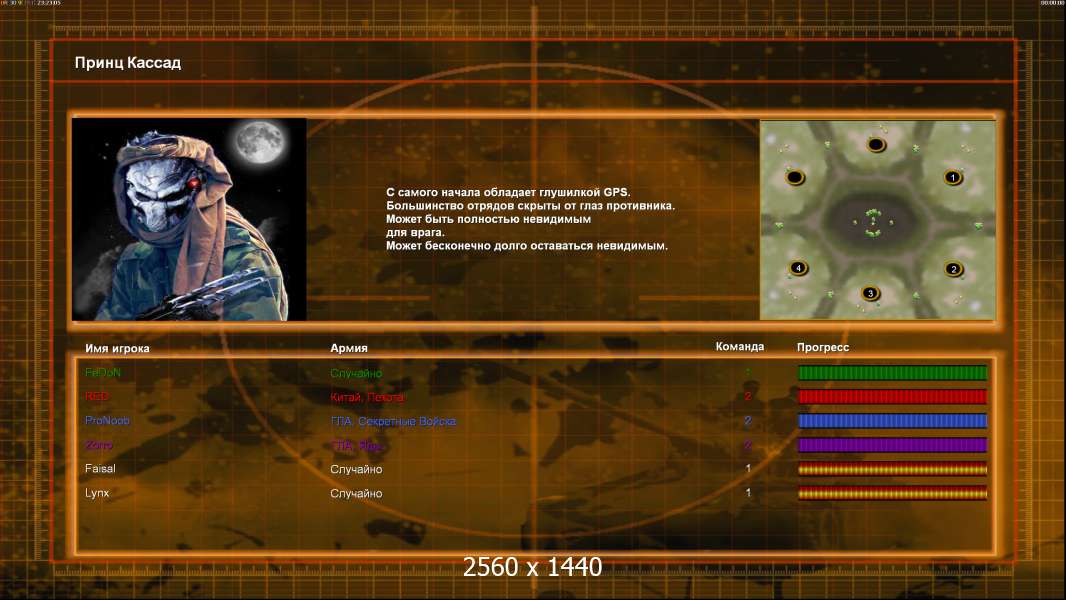Click FeDoN's team number
This screenshot has width=1066, height=600.
(x=748, y=372)
